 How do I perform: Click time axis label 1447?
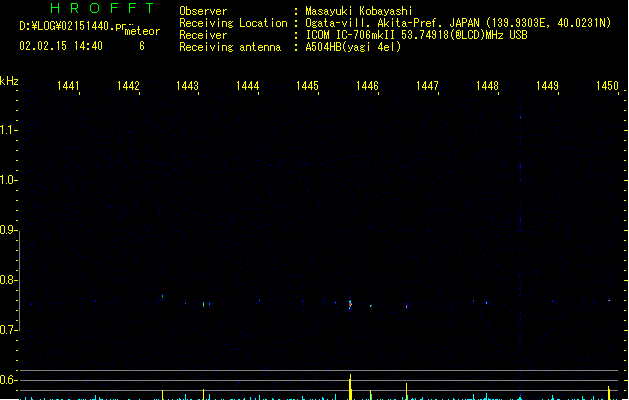427,86
